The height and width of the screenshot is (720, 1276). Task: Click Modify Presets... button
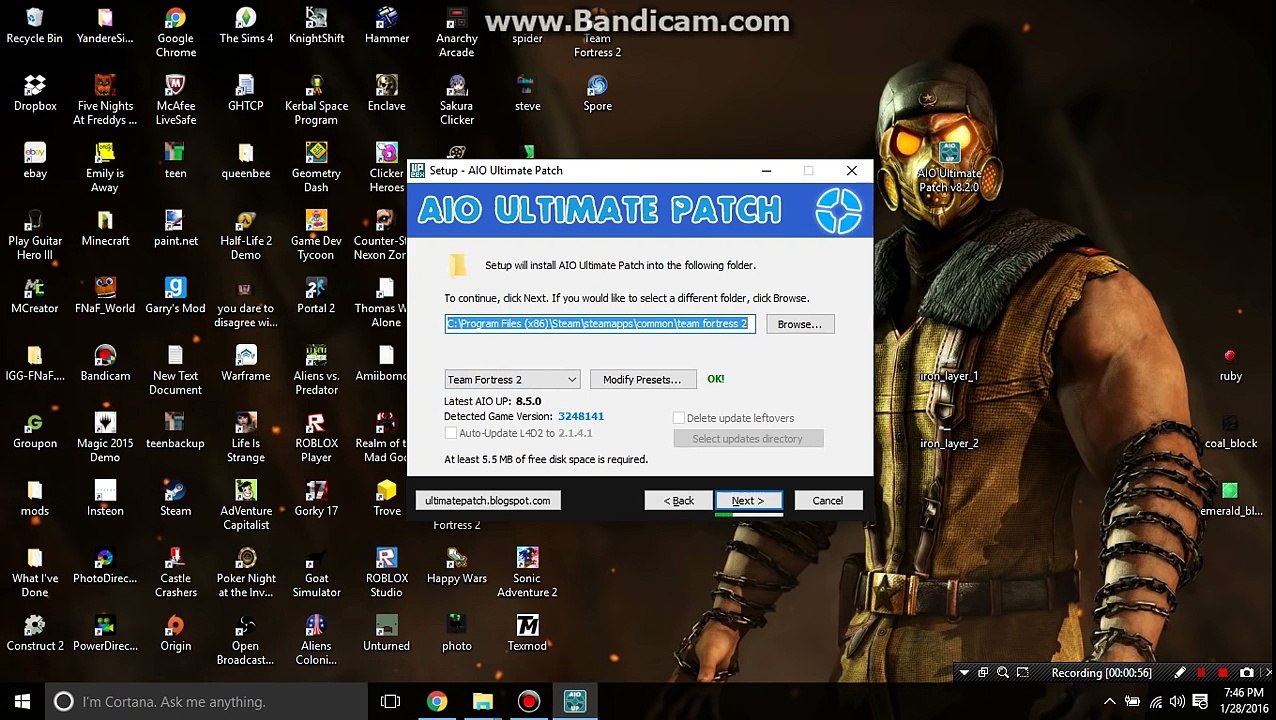tap(642, 380)
